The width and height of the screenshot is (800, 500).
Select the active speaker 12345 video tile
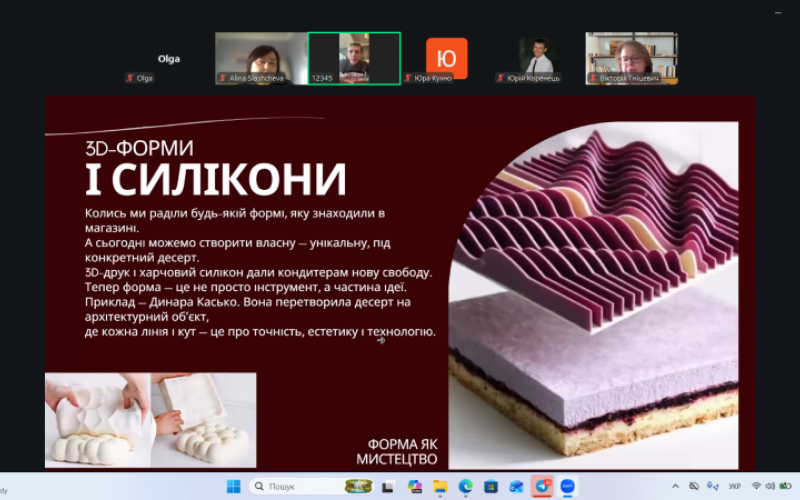coord(354,58)
